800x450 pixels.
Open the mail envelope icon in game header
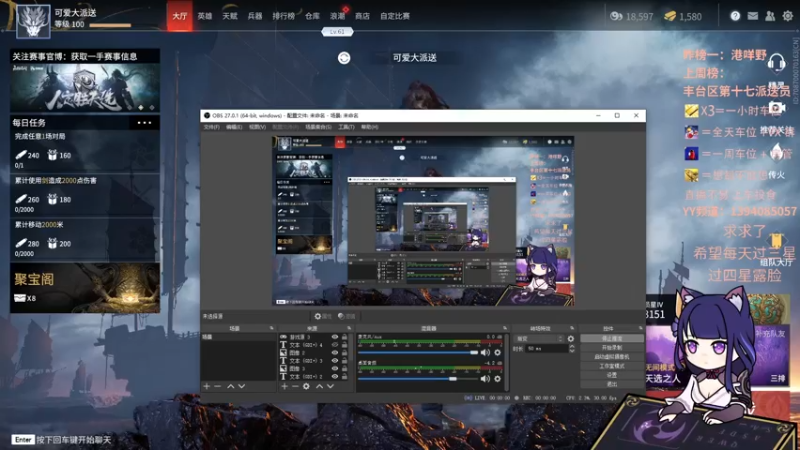point(753,16)
